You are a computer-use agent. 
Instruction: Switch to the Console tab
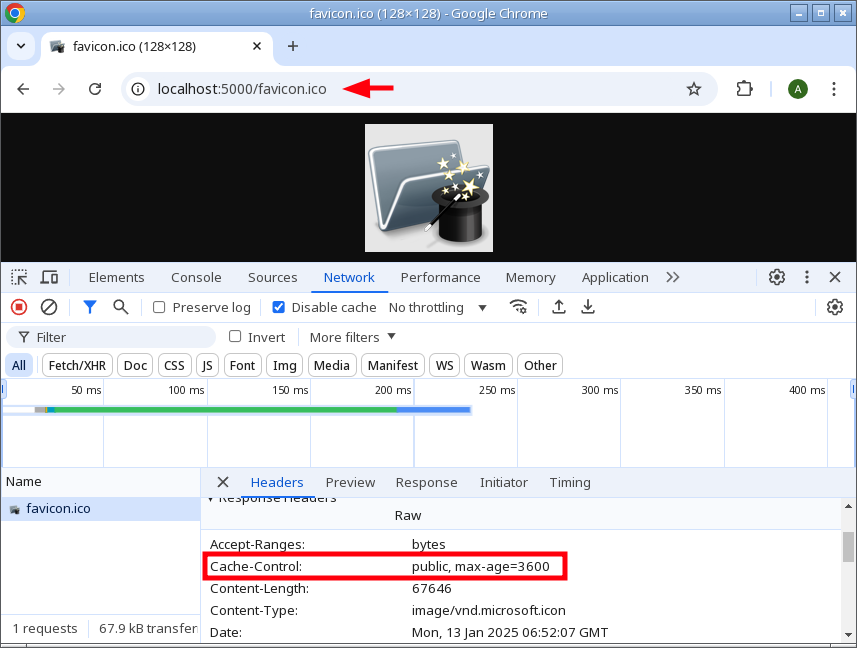[196, 278]
